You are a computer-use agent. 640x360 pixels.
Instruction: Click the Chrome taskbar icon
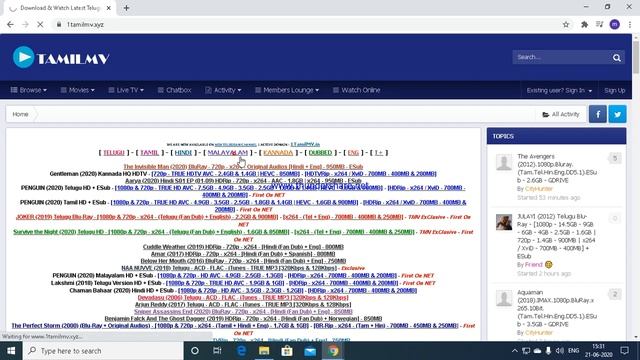click(x=333, y=351)
